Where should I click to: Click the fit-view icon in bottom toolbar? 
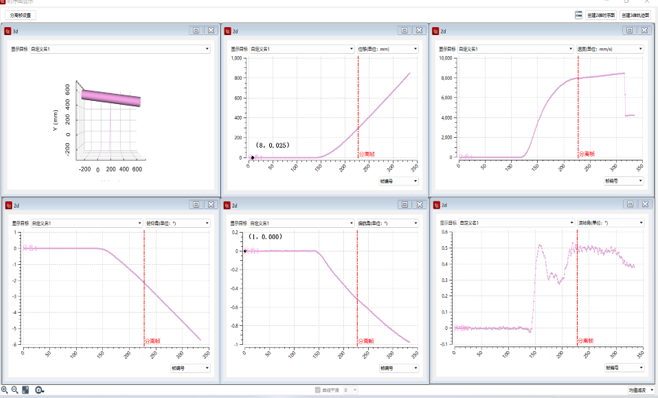tap(26, 390)
